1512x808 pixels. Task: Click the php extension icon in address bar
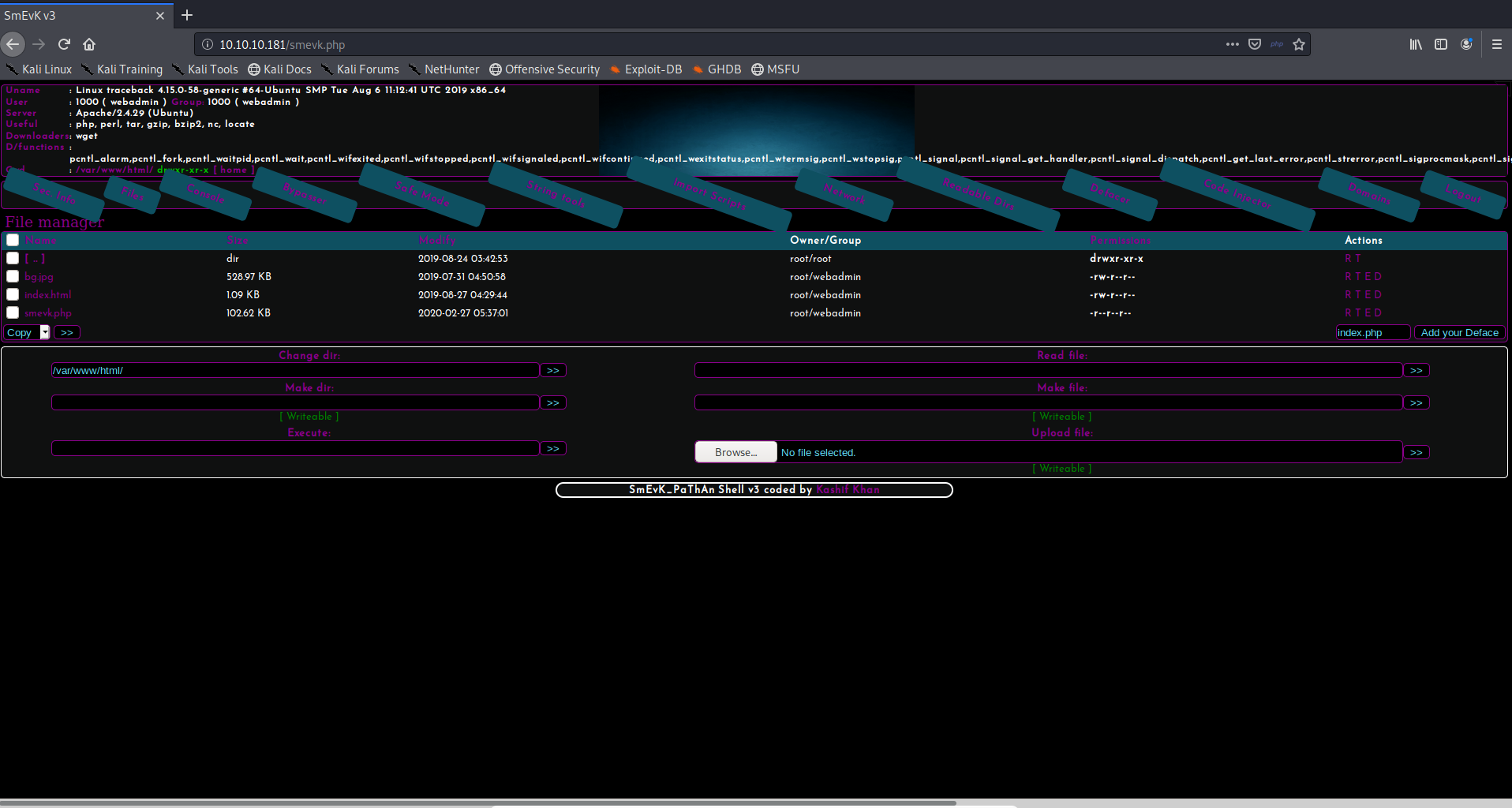(1277, 44)
